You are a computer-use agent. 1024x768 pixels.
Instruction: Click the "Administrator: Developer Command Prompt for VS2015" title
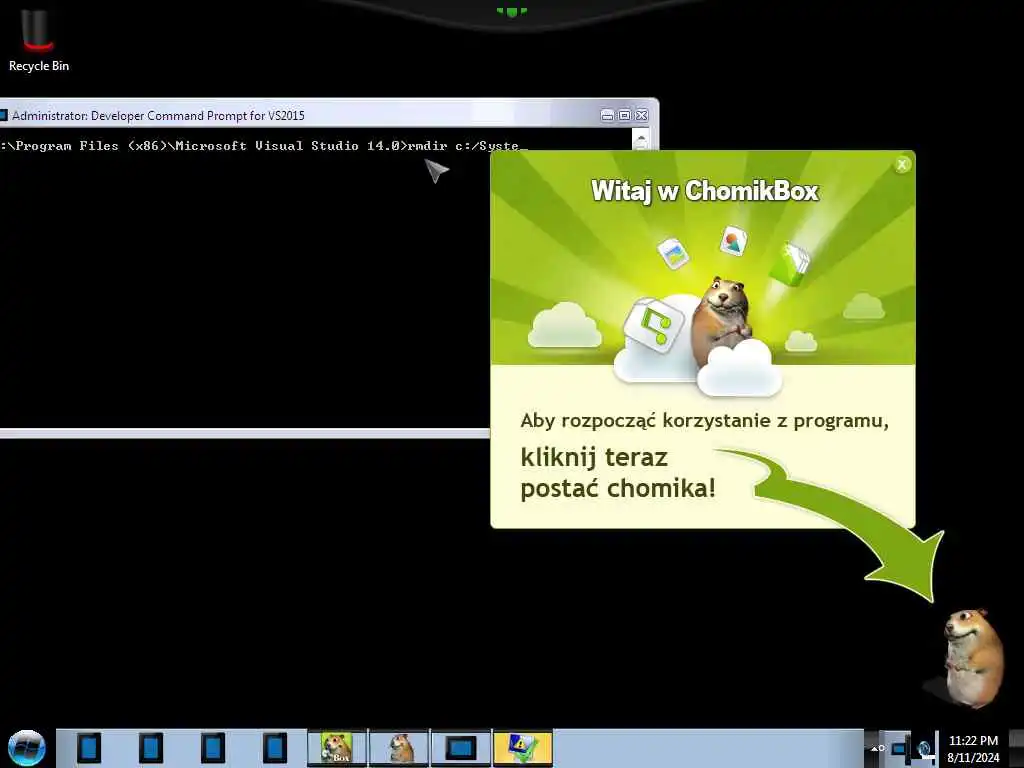coord(158,116)
